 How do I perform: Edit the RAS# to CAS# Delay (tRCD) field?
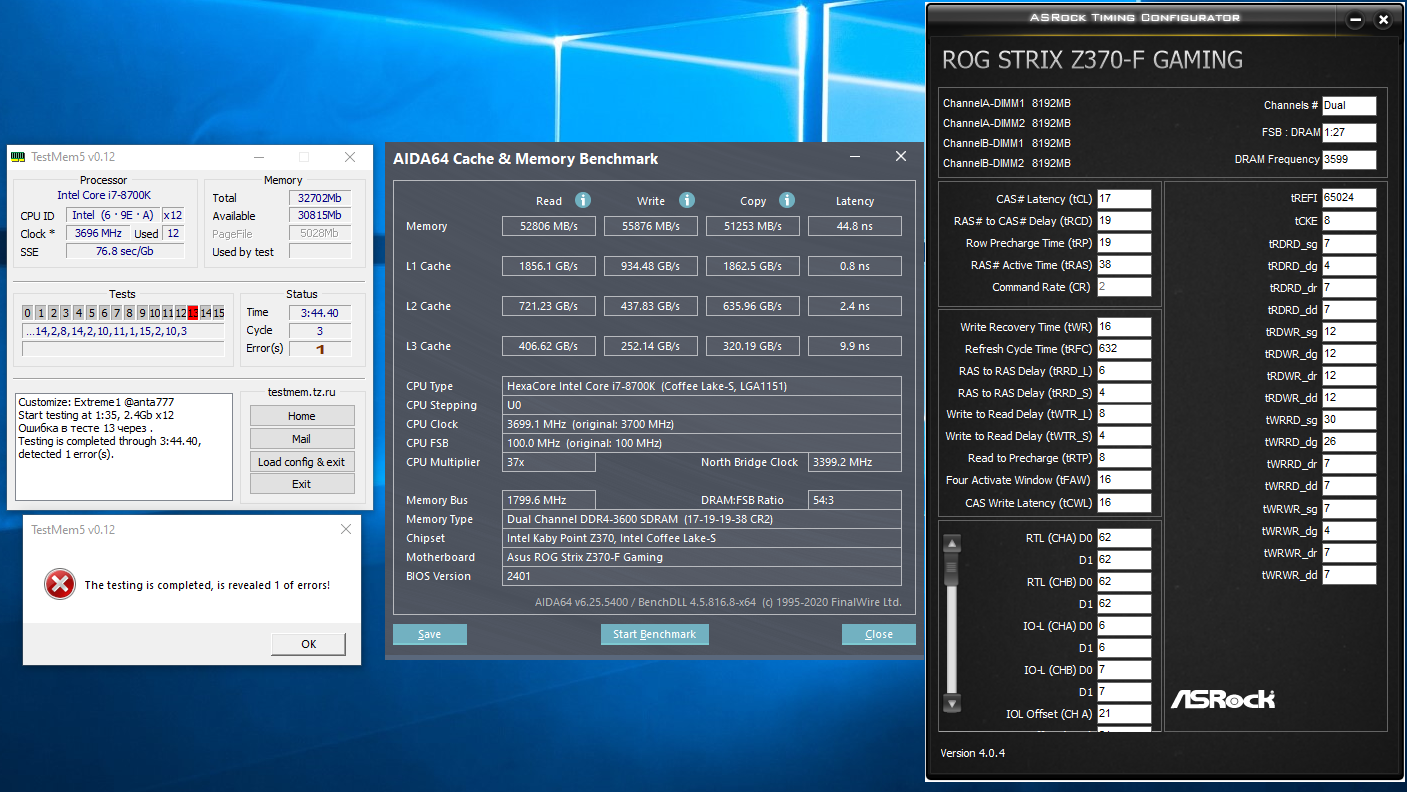point(1124,221)
